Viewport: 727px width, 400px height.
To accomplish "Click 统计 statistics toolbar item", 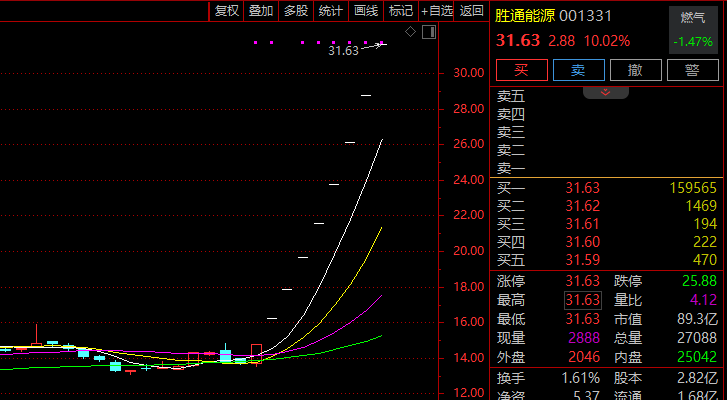I will [330, 10].
